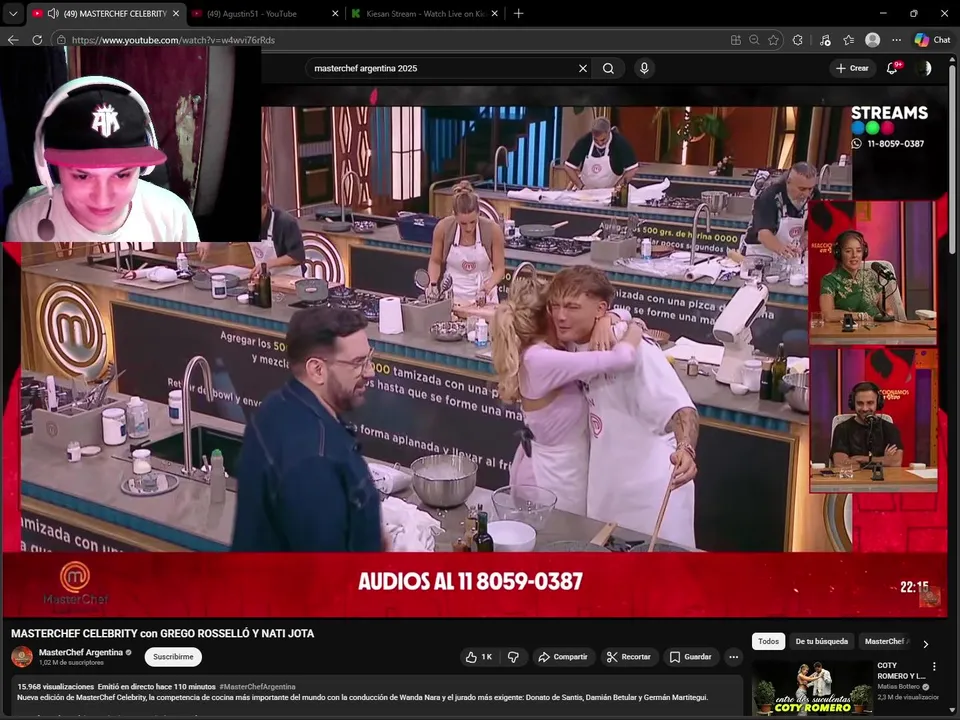Click the MasterChef video player area
The width and height of the screenshot is (960, 720).
tap(475, 351)
